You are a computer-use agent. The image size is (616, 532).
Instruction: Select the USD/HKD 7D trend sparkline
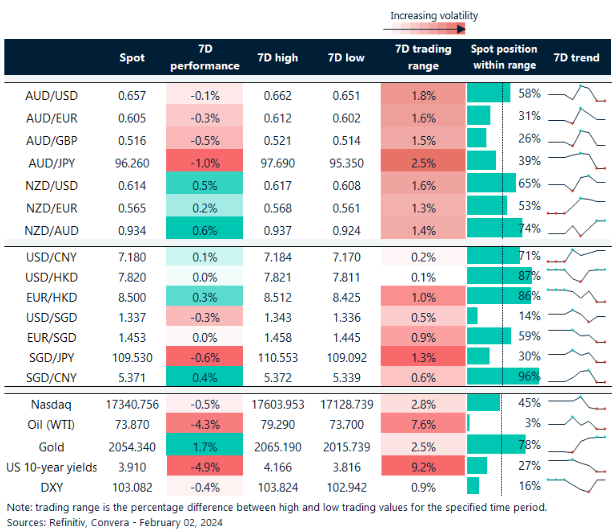(x=577, y=275)
